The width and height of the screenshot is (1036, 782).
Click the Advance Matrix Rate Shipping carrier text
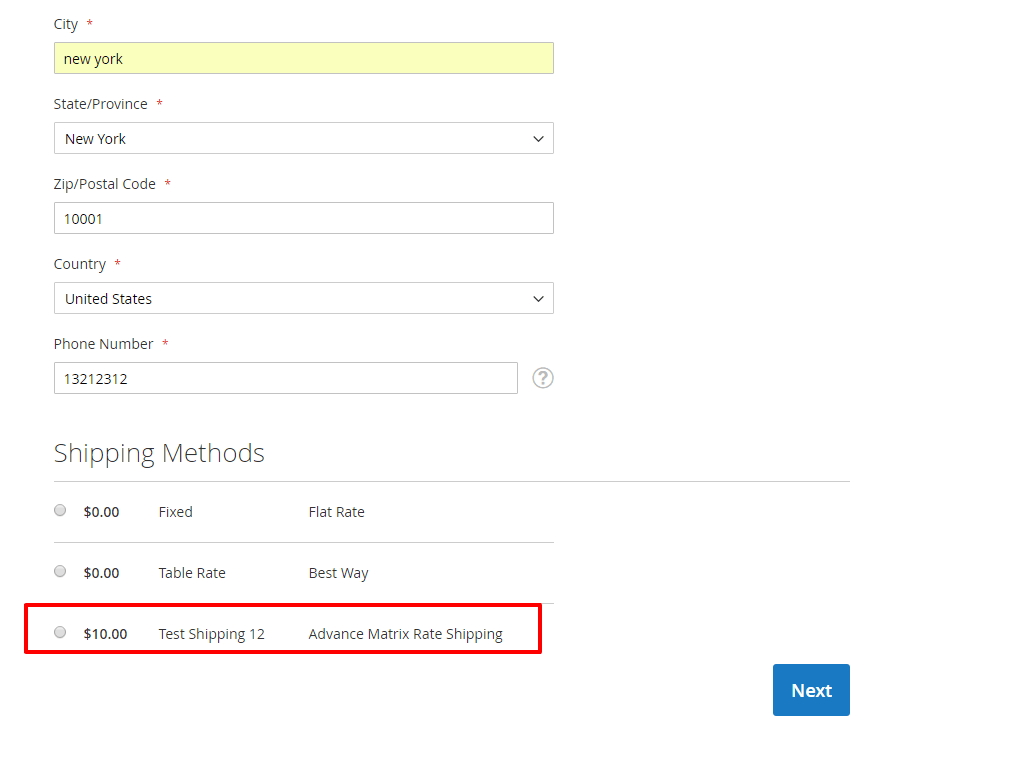(x=405, y=634)
